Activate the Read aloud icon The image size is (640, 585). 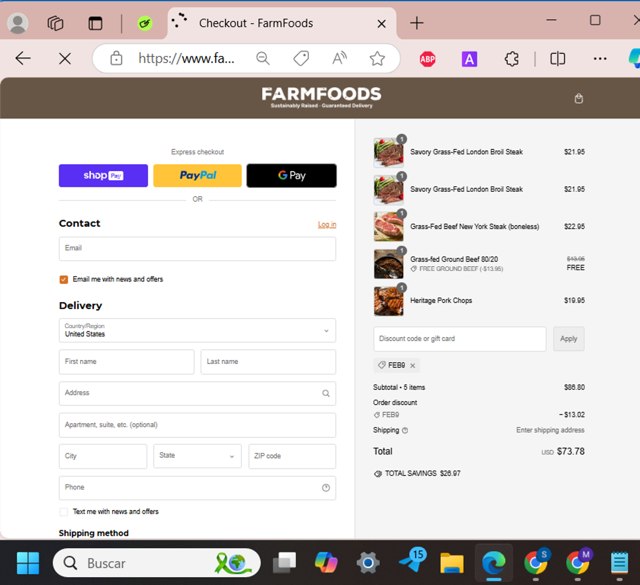[x=339, y=58]
